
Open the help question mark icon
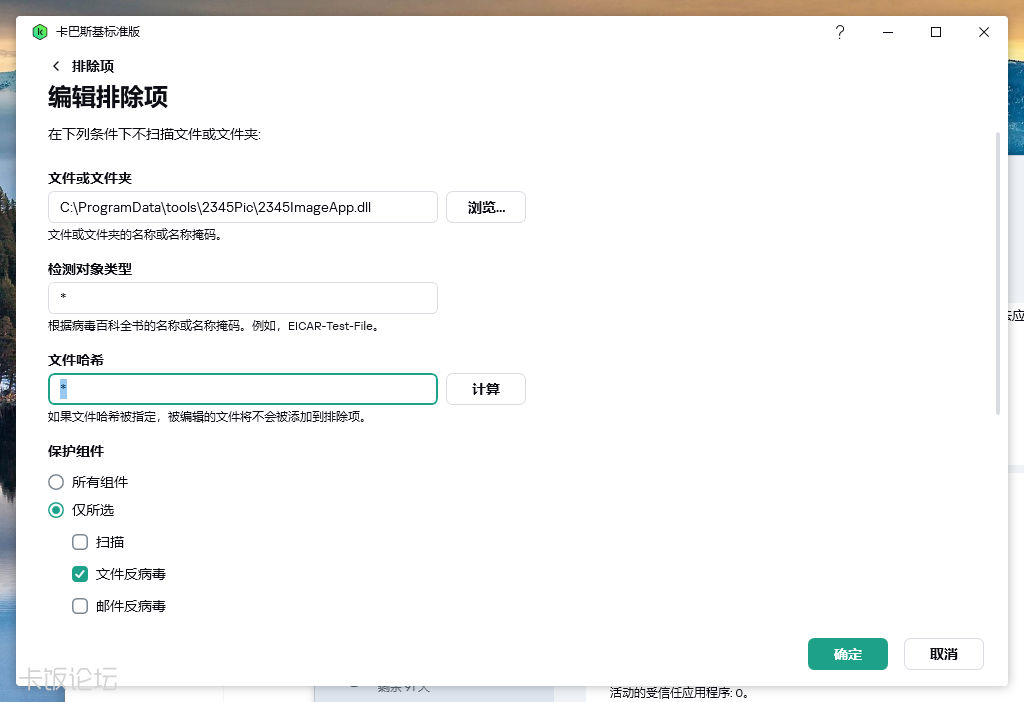point(840,32)
